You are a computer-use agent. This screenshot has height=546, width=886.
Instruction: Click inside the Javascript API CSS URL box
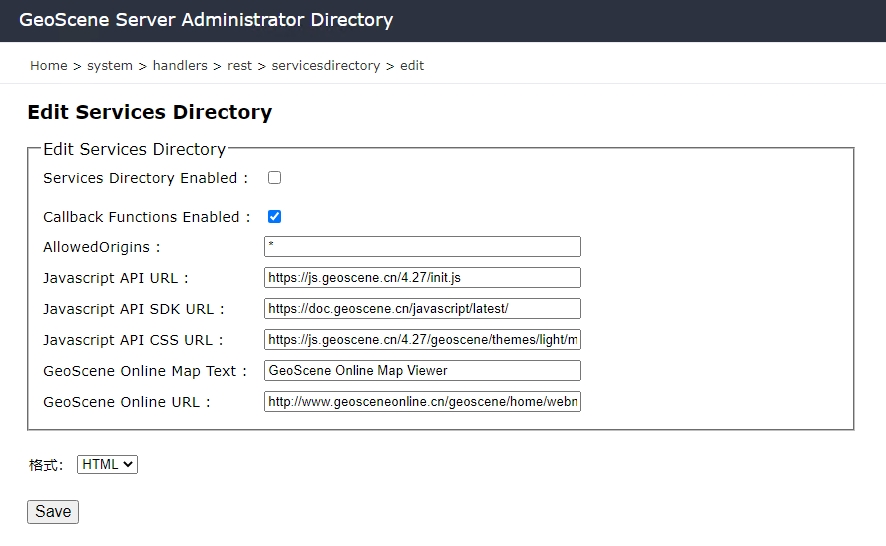(422, 340)
